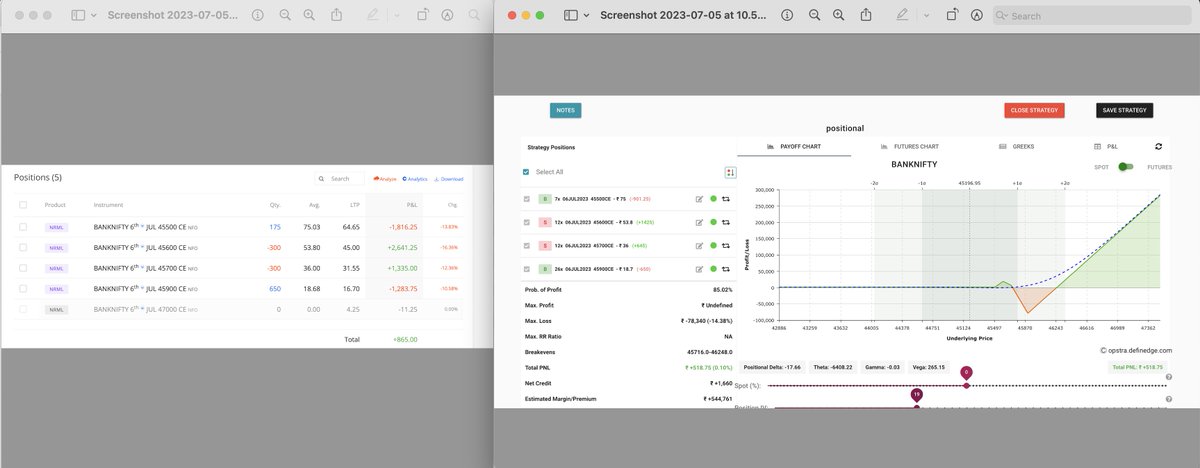
Task: Focus the Preview toolbar Search field
Action: tap(1094, 16)
